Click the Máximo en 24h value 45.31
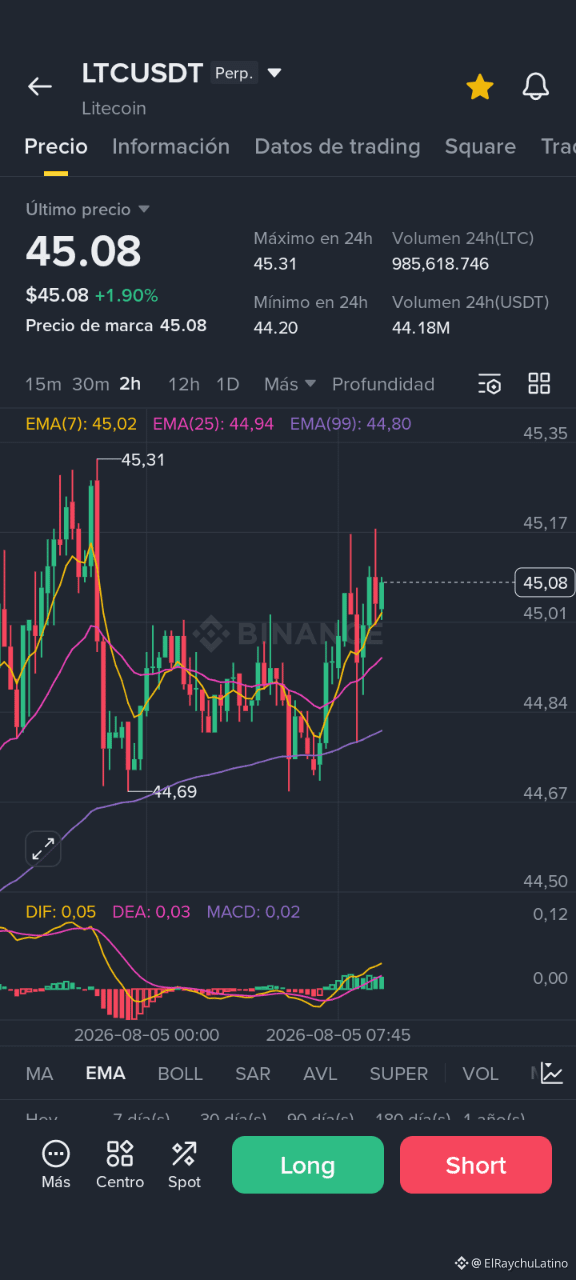 (275, 264)
